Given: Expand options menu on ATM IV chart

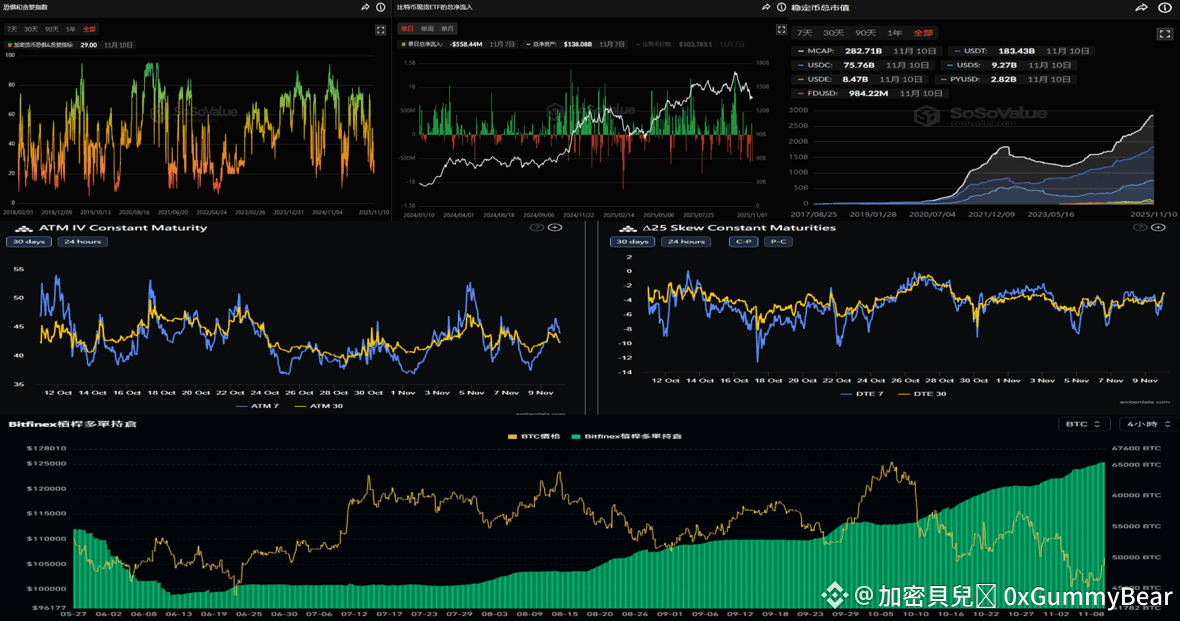Looking at the screenshot, I should pos(556,228).
